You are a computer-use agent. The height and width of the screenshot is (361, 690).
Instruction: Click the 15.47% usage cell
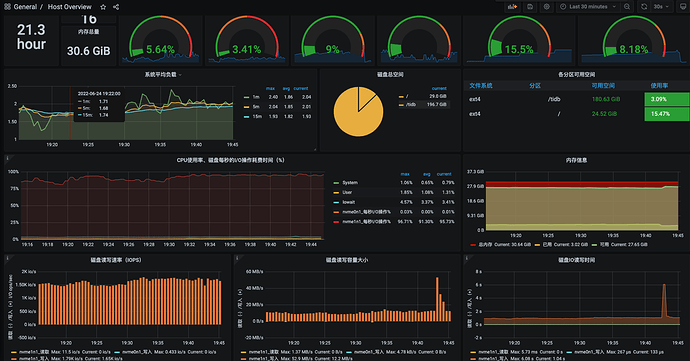coord(667,114)
